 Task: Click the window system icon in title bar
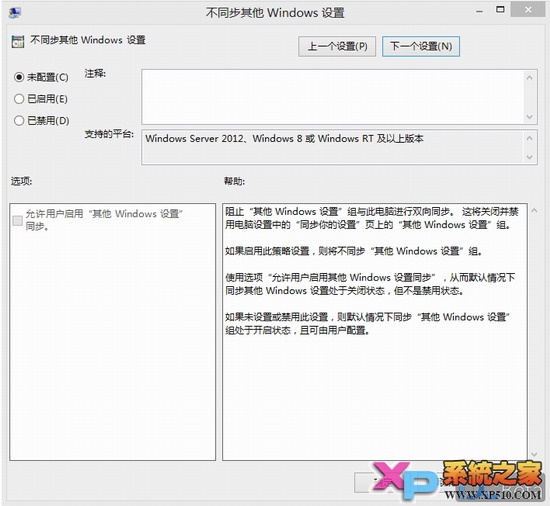(15, 13)
